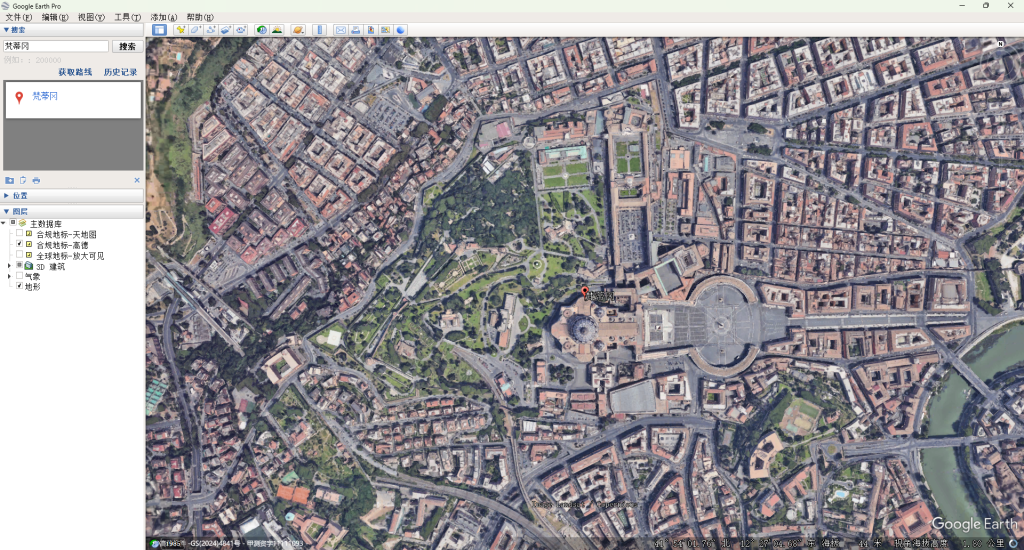Image resolution: width=1024 pixels, height=550 pixels.
Task: Open the 文件(F) menu
Action: click(19, 17)
